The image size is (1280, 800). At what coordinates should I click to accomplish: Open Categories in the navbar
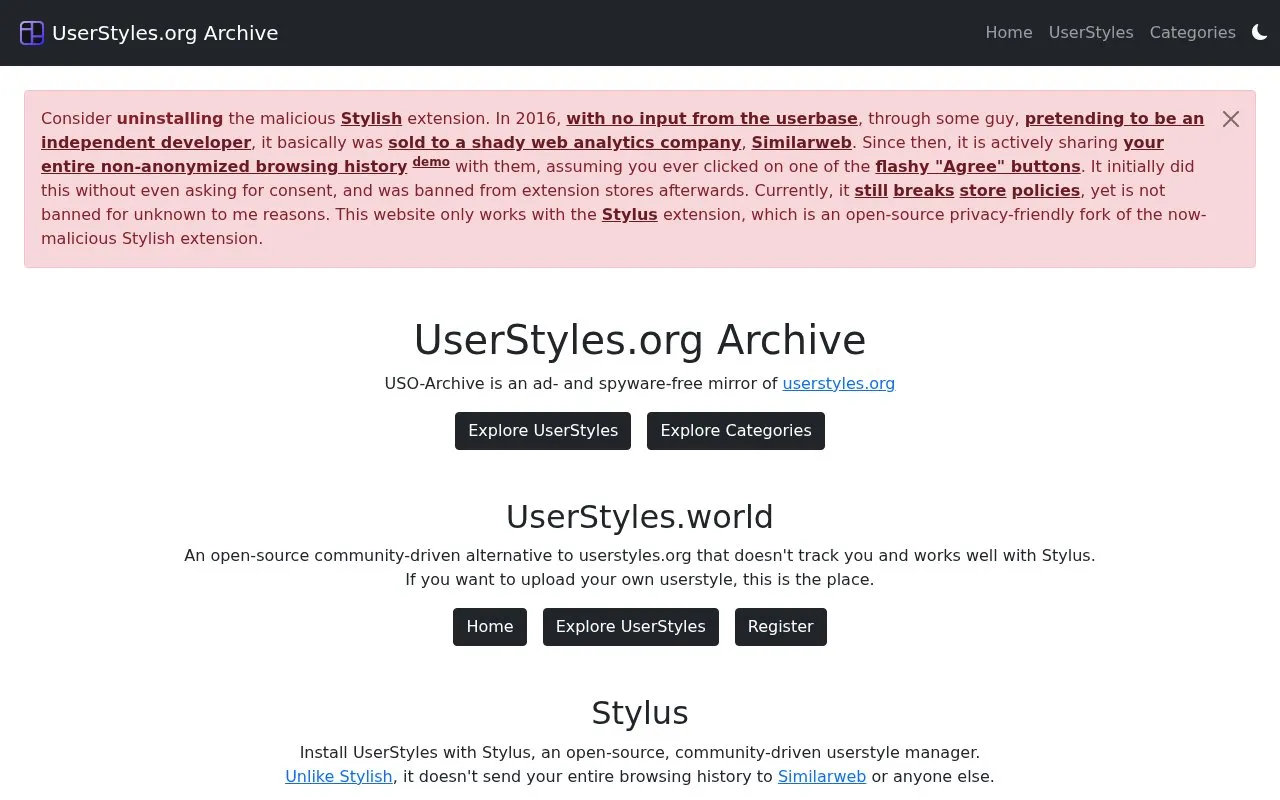pos(1193,33)
